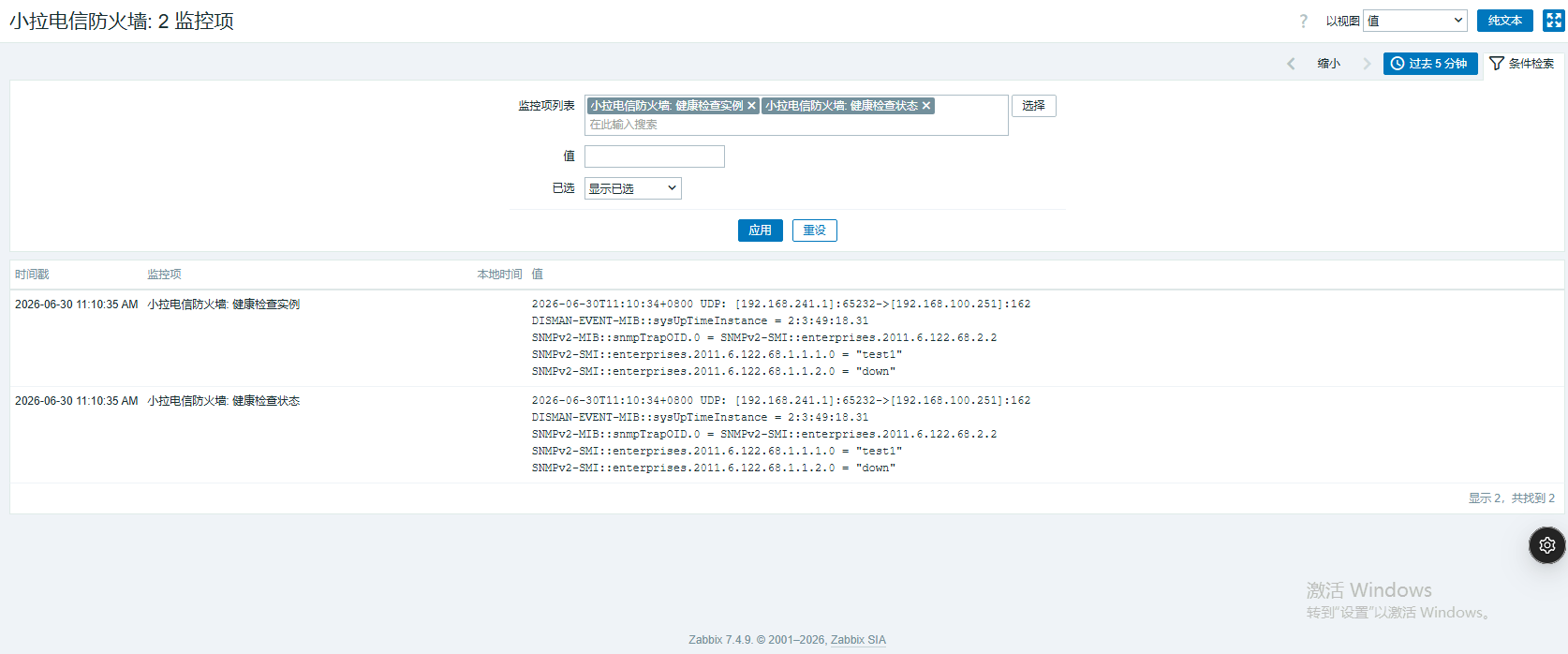Go to previous time period arrow
Screen dimensions: 1568x654
click(x=1291, y=64)
